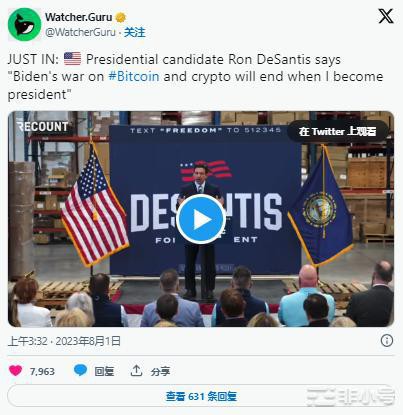Click the 在 Twitter 上观看 button

point(338,131)
